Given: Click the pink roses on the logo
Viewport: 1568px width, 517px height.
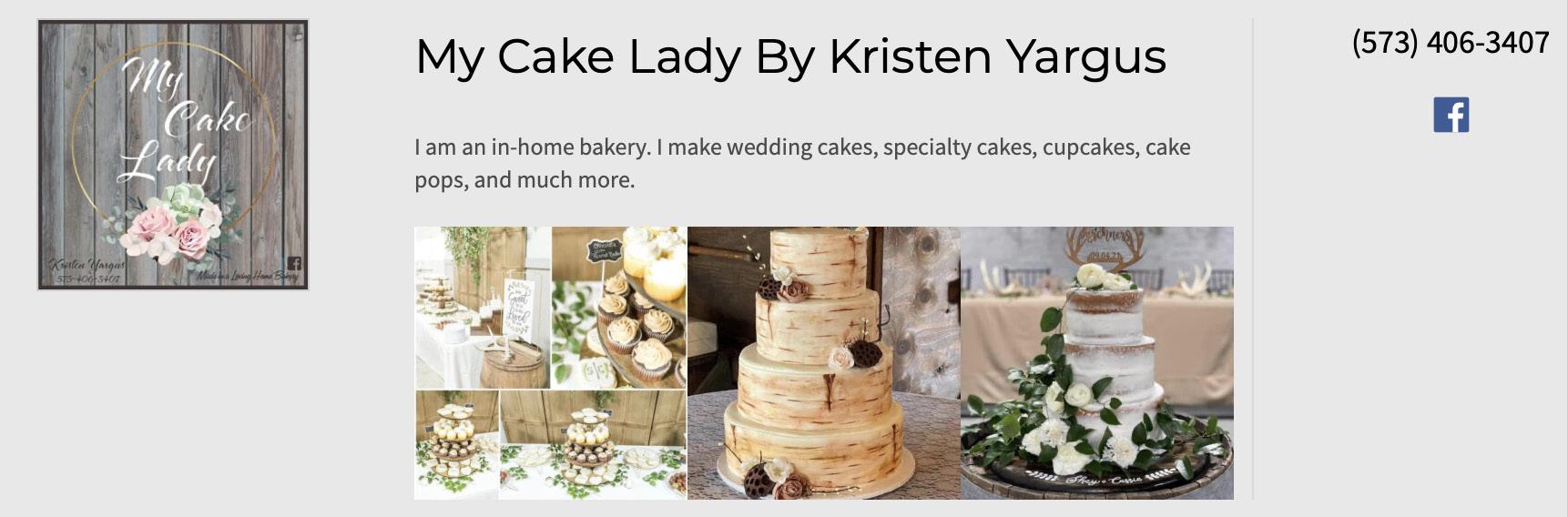Looking at the screenshot, I should (173, 231).
